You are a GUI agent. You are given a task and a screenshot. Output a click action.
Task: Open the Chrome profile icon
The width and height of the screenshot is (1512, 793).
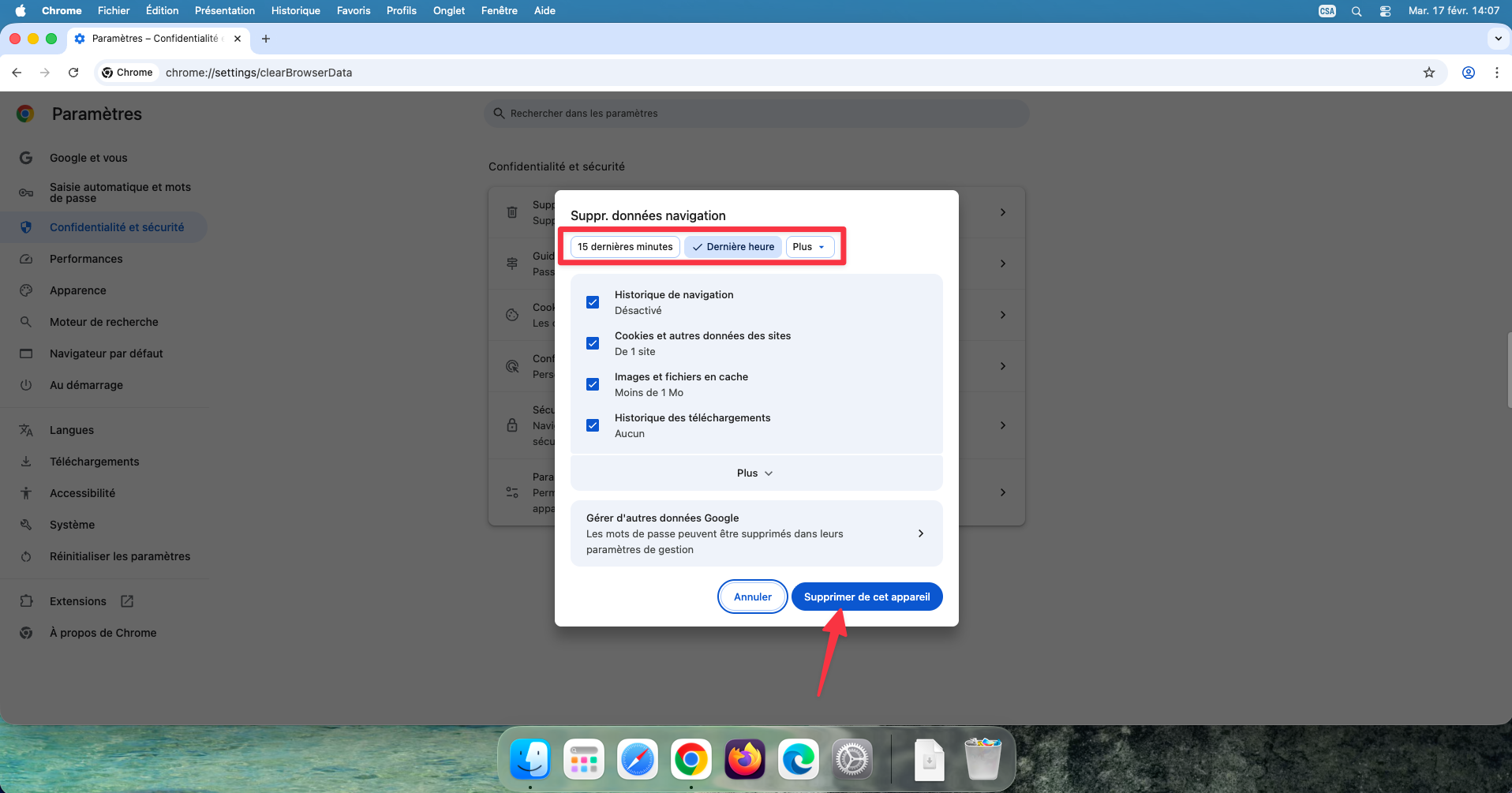1469,73
